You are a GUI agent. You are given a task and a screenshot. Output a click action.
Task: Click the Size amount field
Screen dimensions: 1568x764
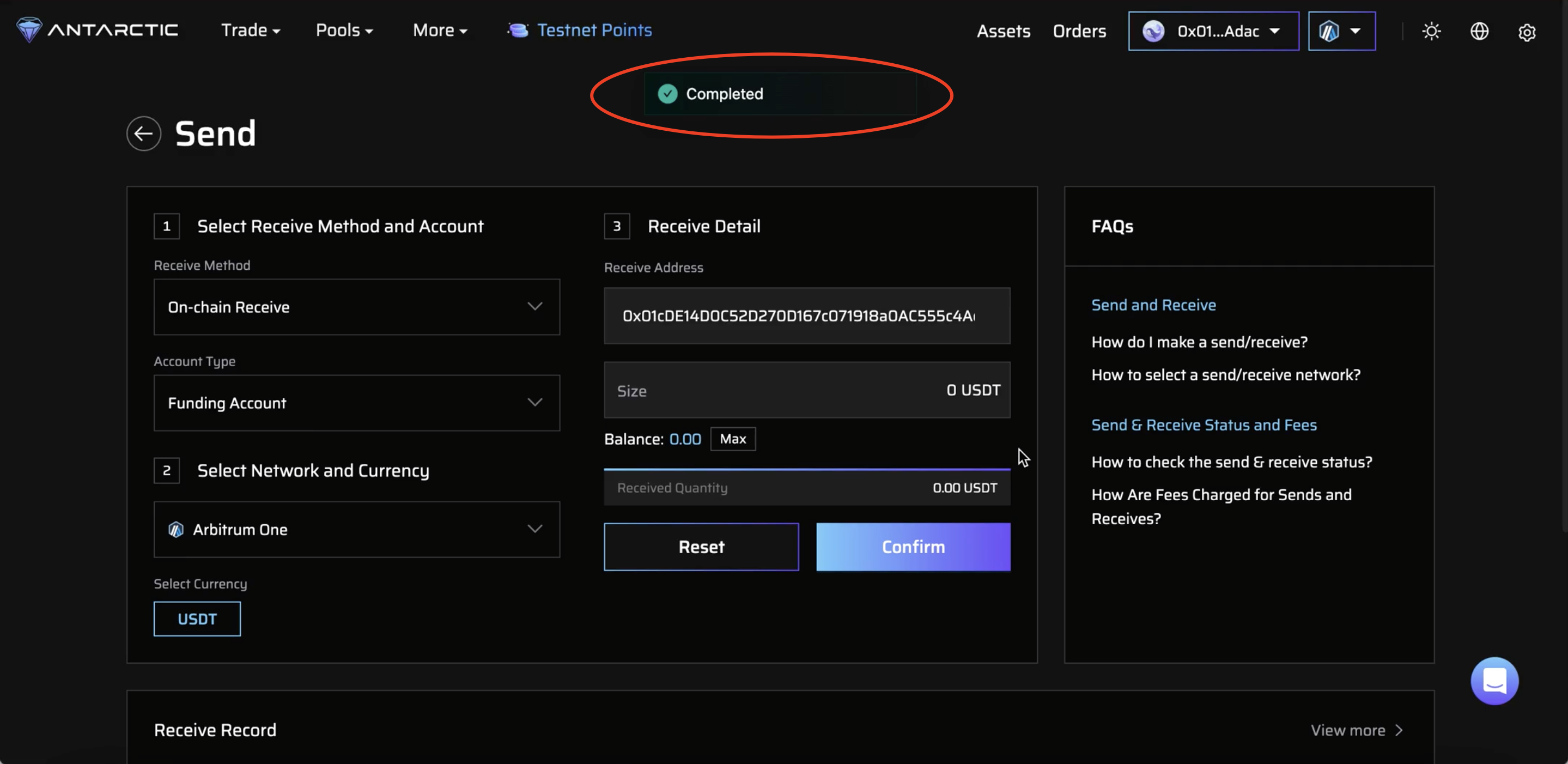[x=807, y=390]
